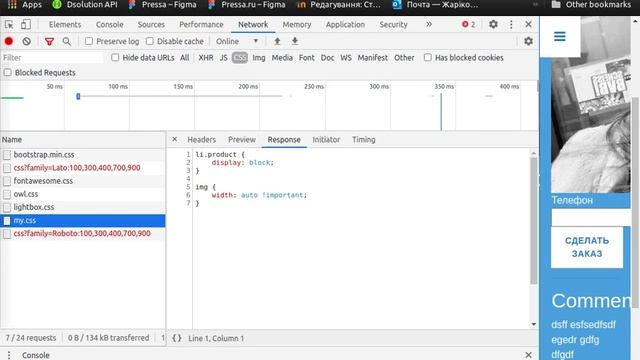Open the Timing tab of request
The image size is (640, 360).
[364, 140]
